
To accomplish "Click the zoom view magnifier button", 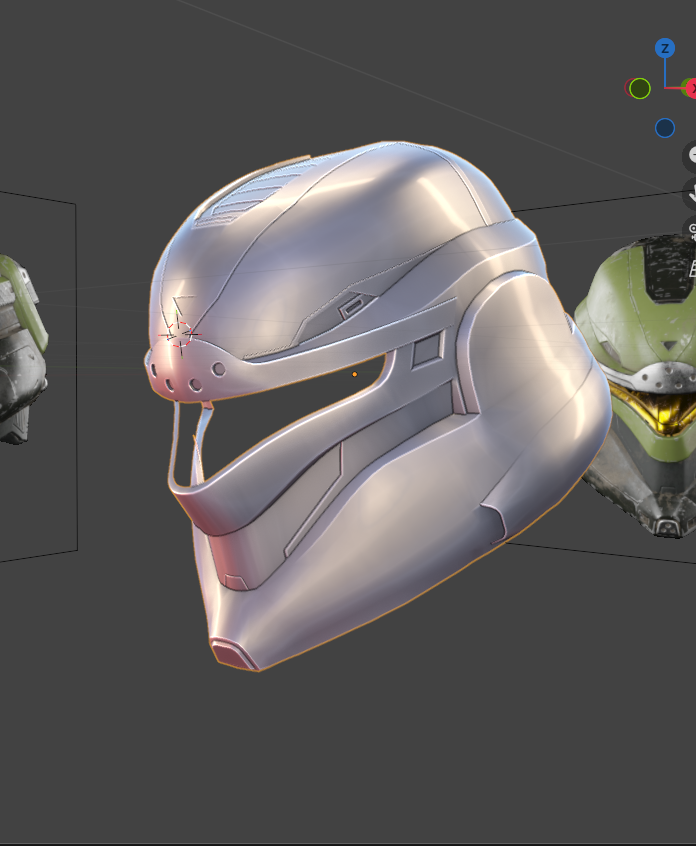I will click(691, 156).
